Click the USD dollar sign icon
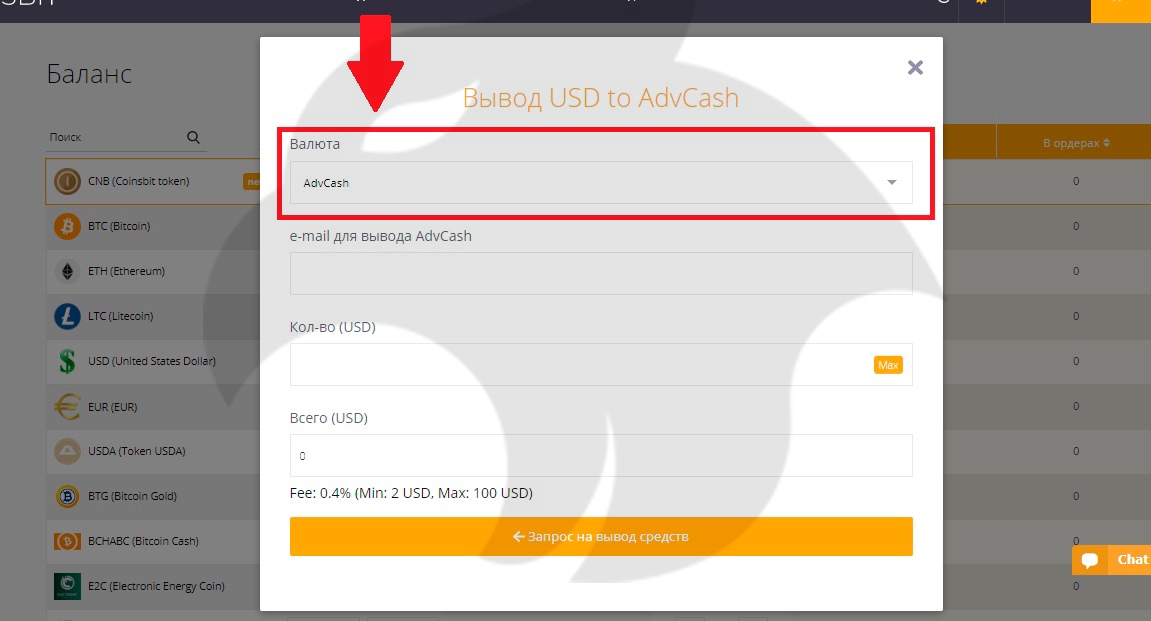 (x=67, y=362)
